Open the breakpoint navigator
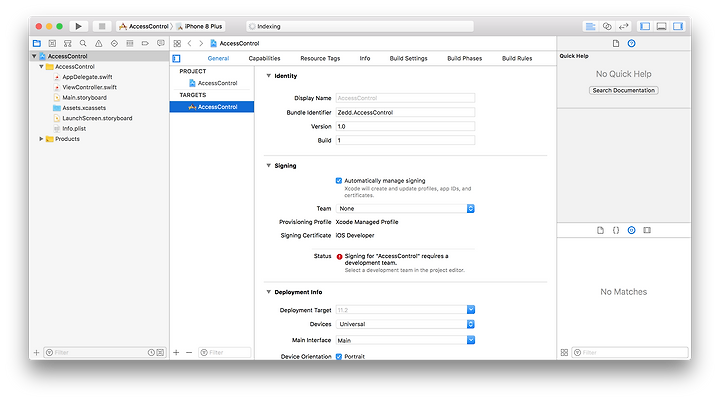 [145, 43]
